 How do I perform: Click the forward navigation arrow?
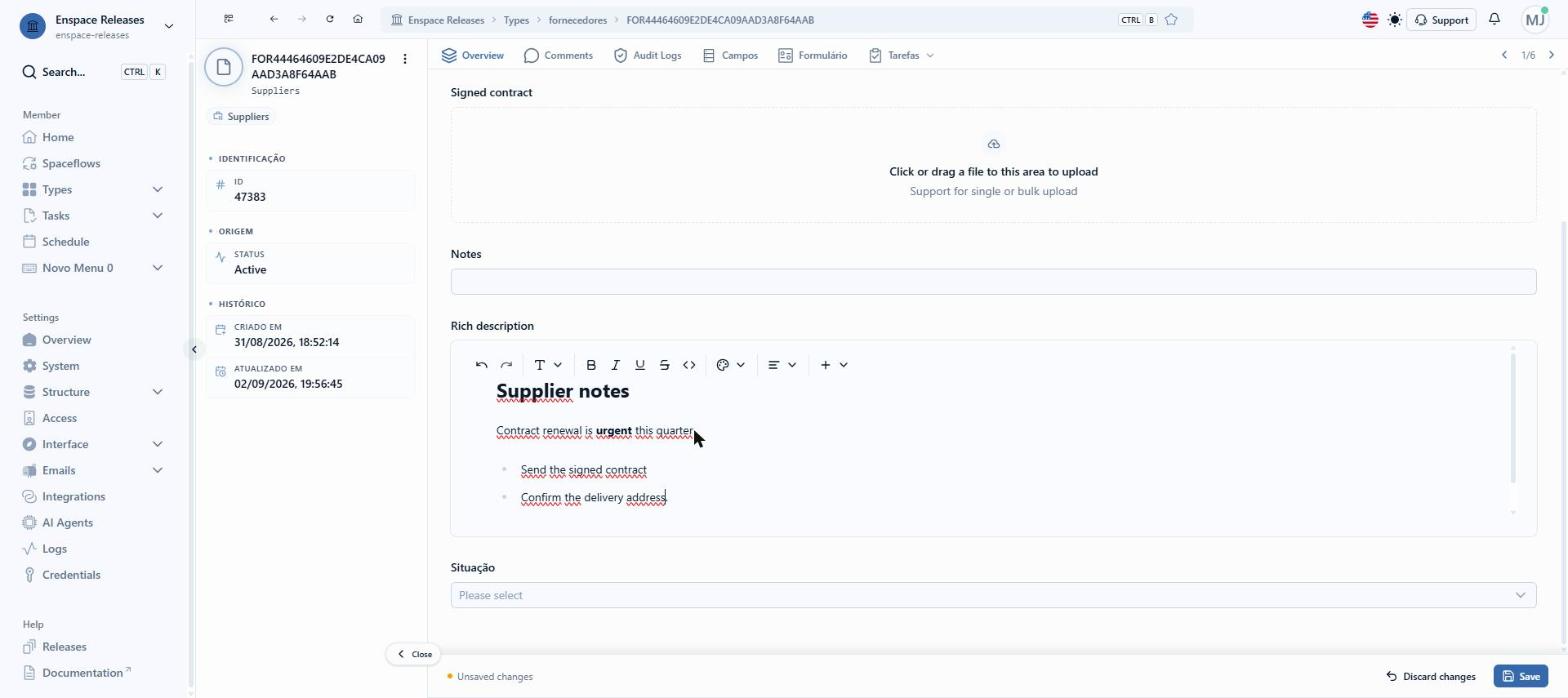[x=302, y=19]
